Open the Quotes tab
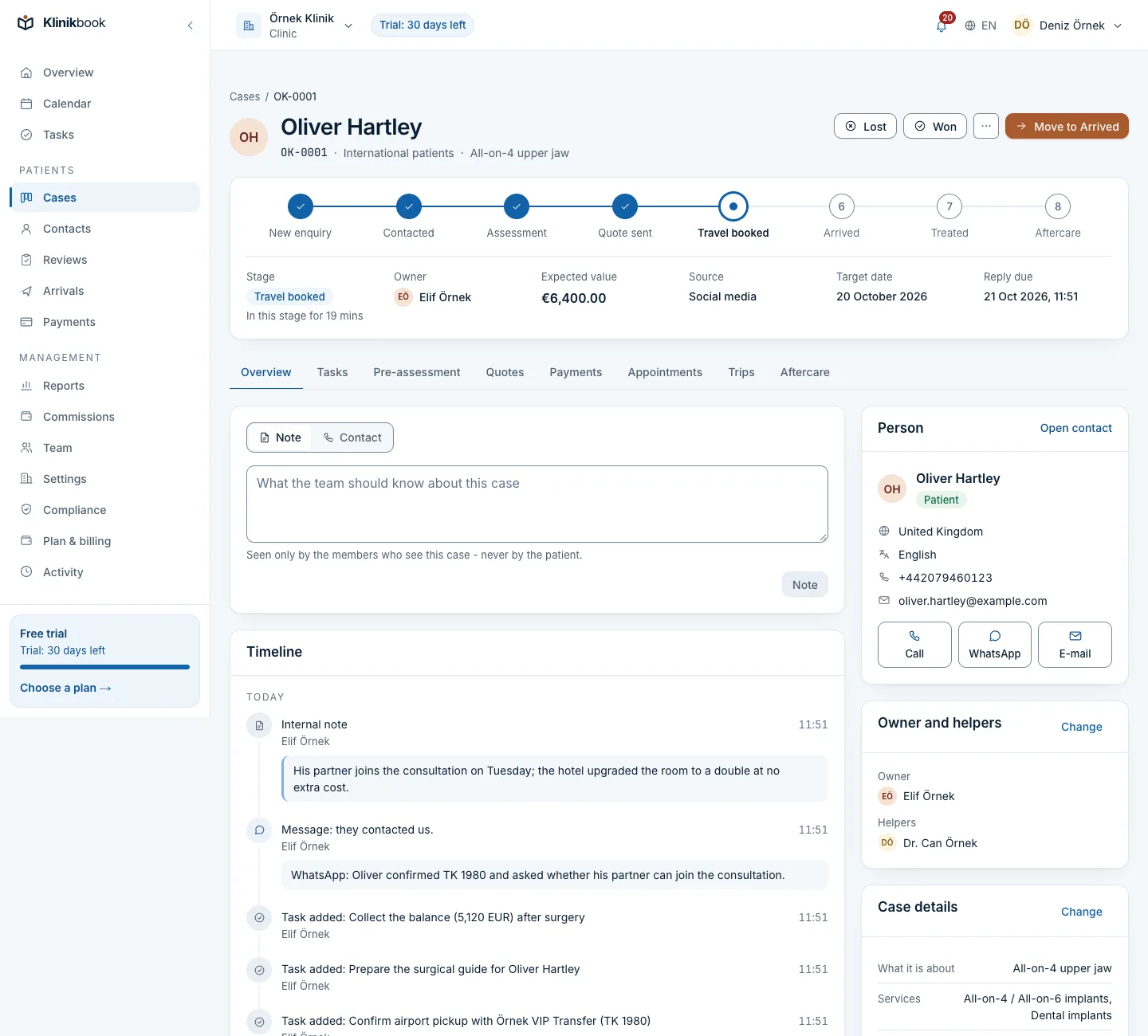 (505, 372)
